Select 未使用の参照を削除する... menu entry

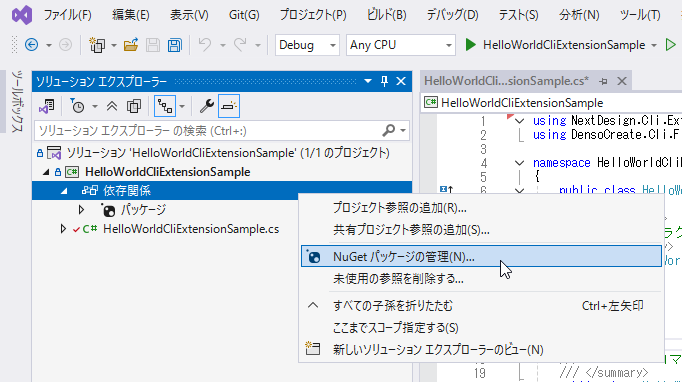(x=481, y=278)
